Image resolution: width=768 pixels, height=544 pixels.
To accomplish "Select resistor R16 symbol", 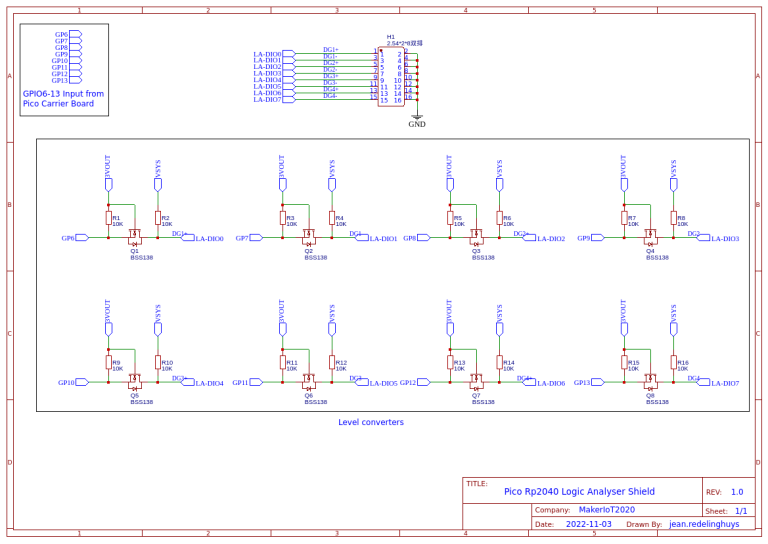I will coord(673,364).
